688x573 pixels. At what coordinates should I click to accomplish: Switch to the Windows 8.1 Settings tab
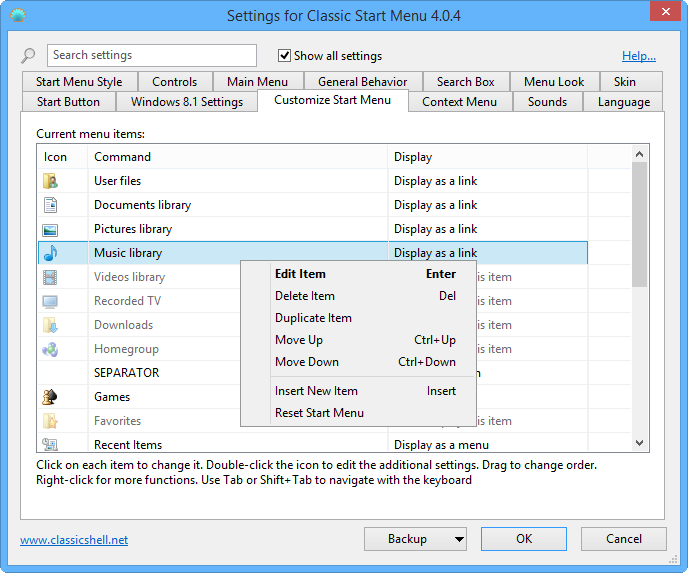coord(187,102)
